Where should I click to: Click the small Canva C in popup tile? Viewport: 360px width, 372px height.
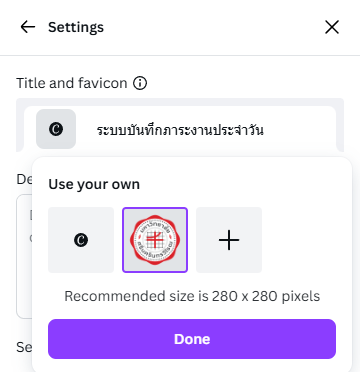point(81,240)
